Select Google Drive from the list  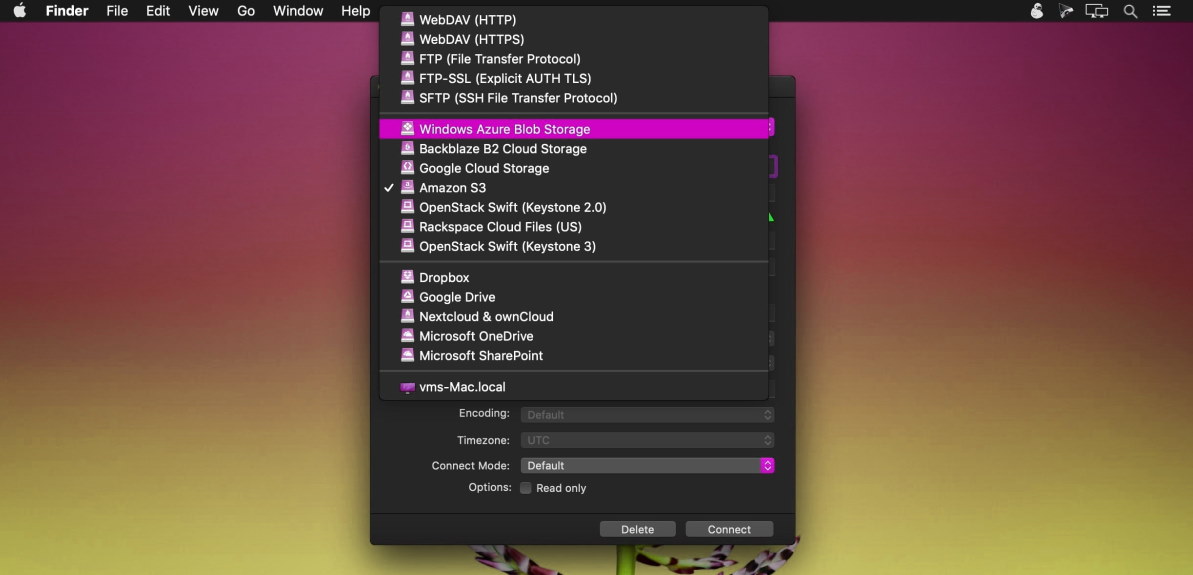pos(574,297)
